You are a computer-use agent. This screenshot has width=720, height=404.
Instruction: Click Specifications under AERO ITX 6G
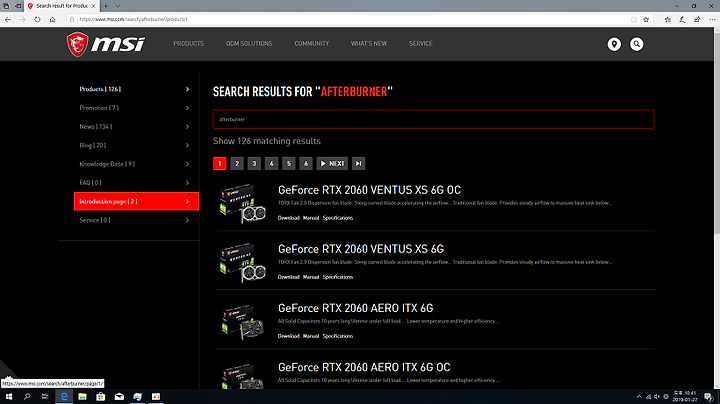(x=338, y=336)
